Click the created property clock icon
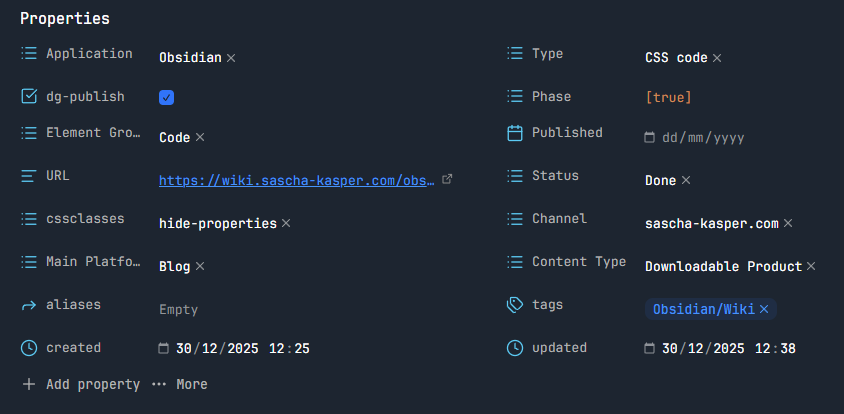Image resolution: width=844 pixels, height=414 pixels. click(x=29, y=348)
